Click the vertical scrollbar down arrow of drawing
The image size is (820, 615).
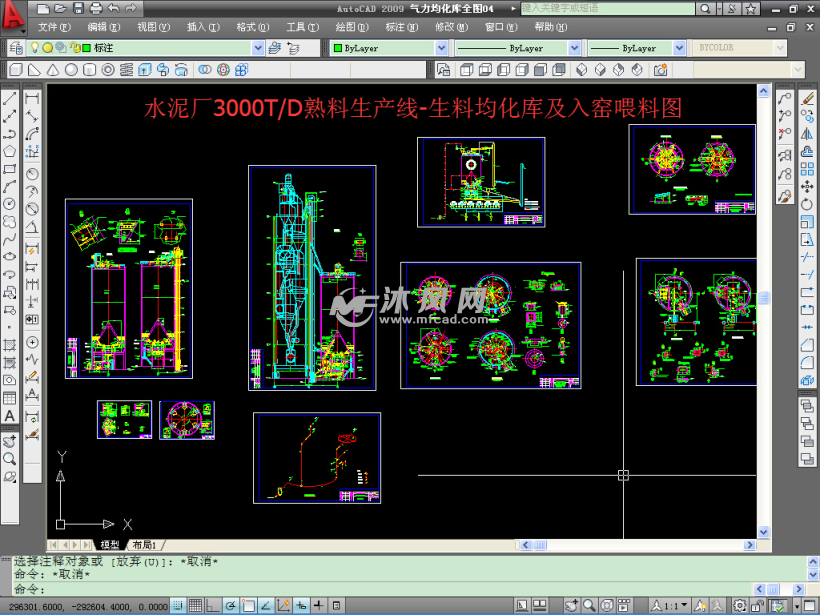[764, 532]
